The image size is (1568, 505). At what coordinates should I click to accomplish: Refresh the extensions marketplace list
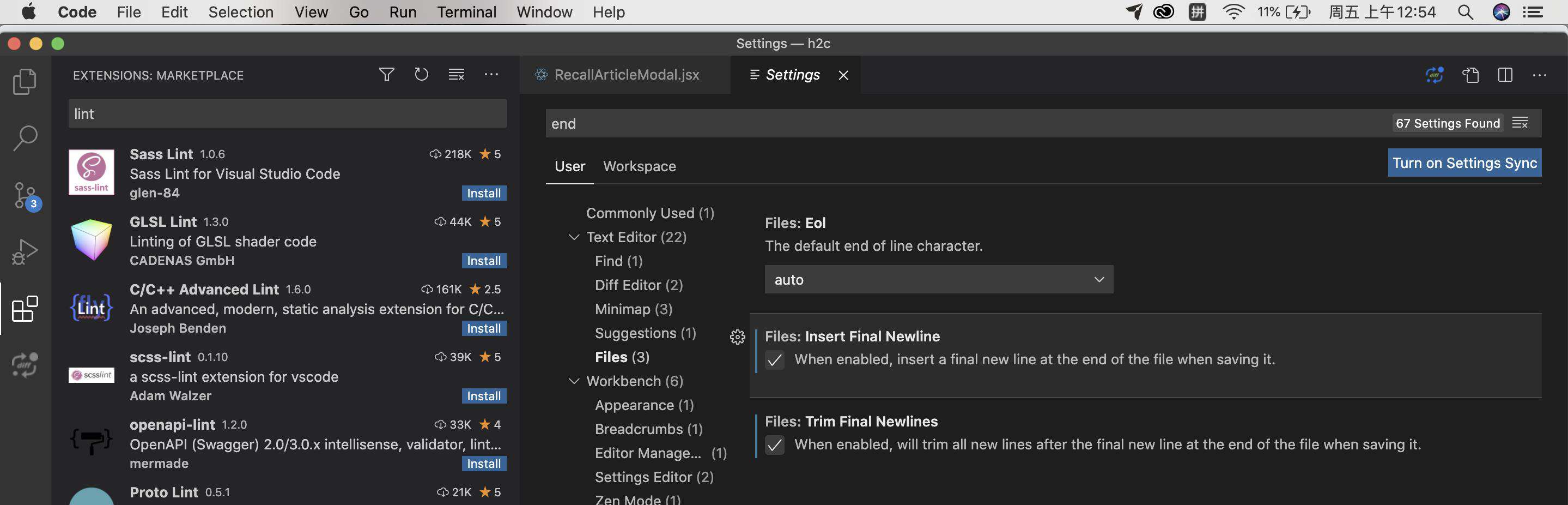(x=421, y=75)
